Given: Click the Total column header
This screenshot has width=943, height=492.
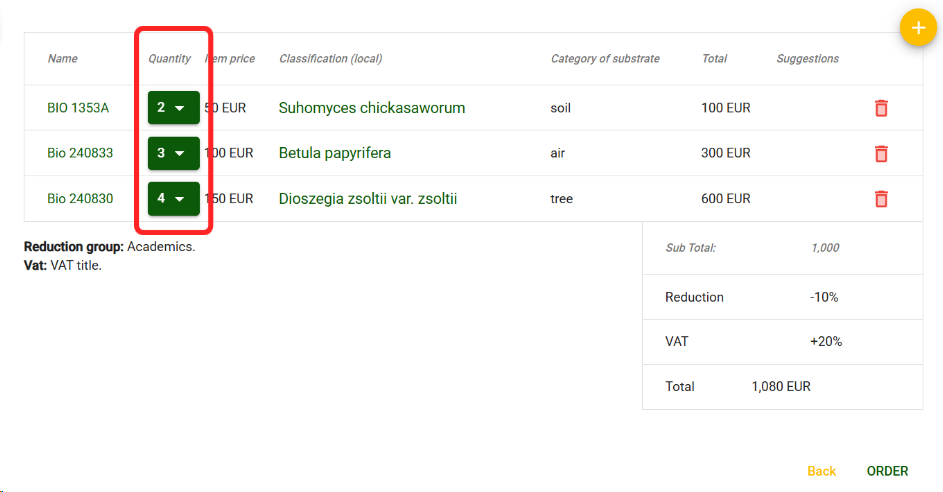Looking at the screenshot, I should coord(714,59).
